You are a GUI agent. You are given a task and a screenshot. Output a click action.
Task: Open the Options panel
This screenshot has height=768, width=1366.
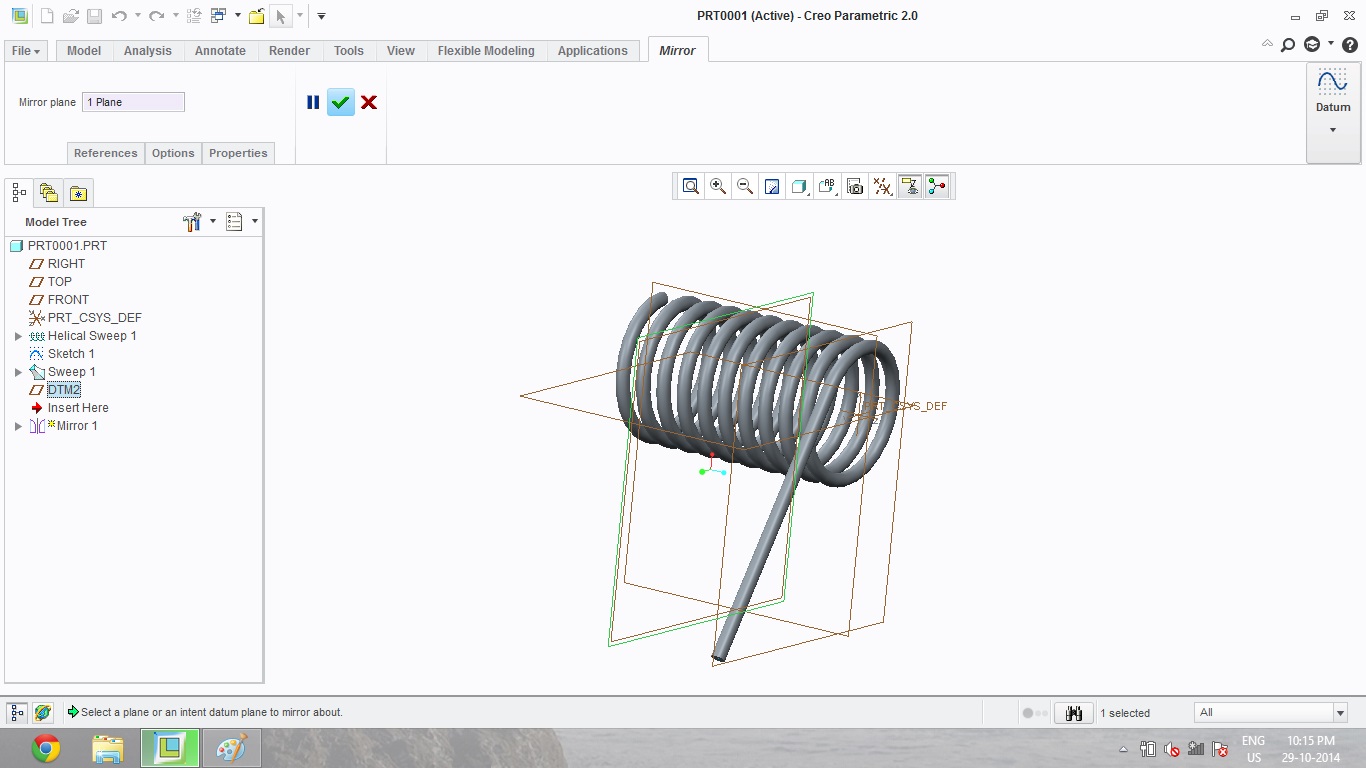[173, 153]
